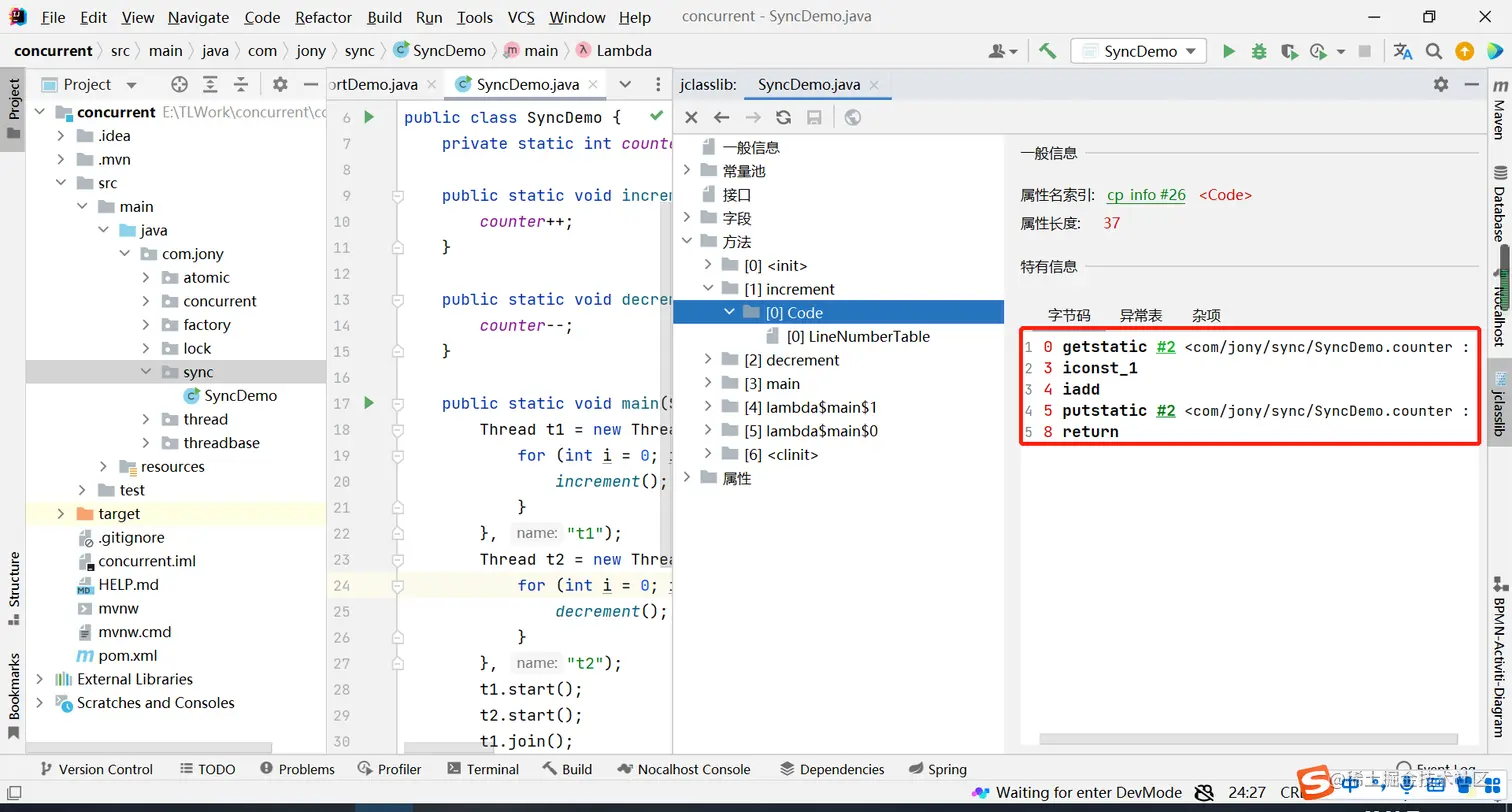Follow the cp_info #26 link

click(x=1146, y=195)
